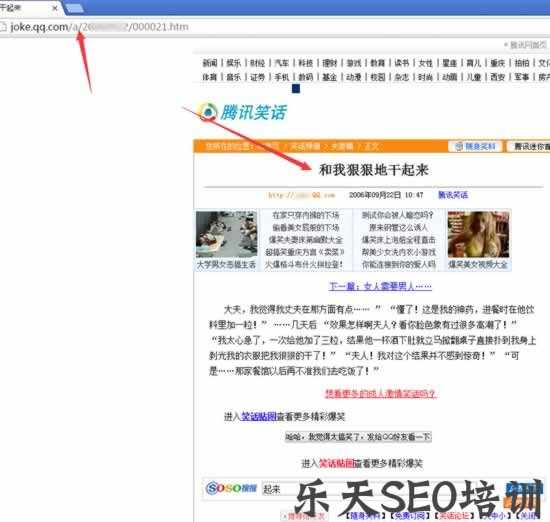
Task: Open the 超搞笑重庆方言《卖菜》 link
Action: (x=305, y=252)
